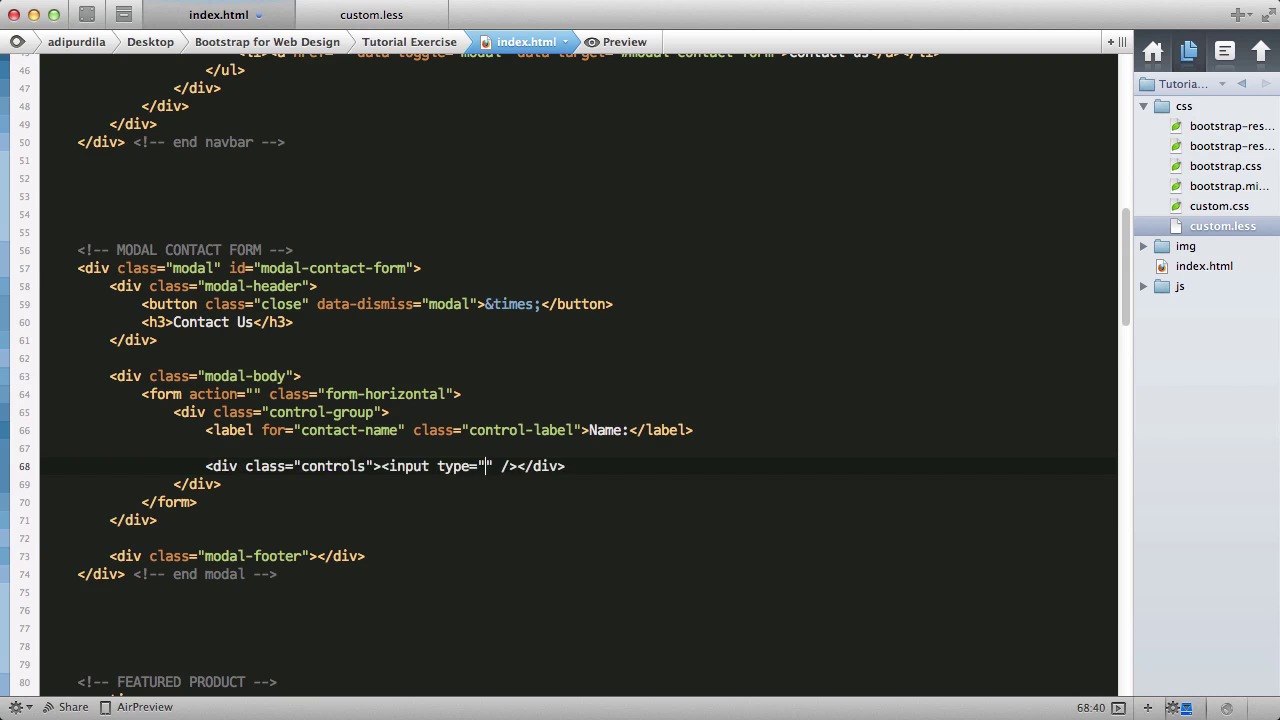This screenshot has height=720, width=1280.
Task: Click the editor vertical scrollbar thumb
Action: pyautogui.click(x=1126, y=266)
